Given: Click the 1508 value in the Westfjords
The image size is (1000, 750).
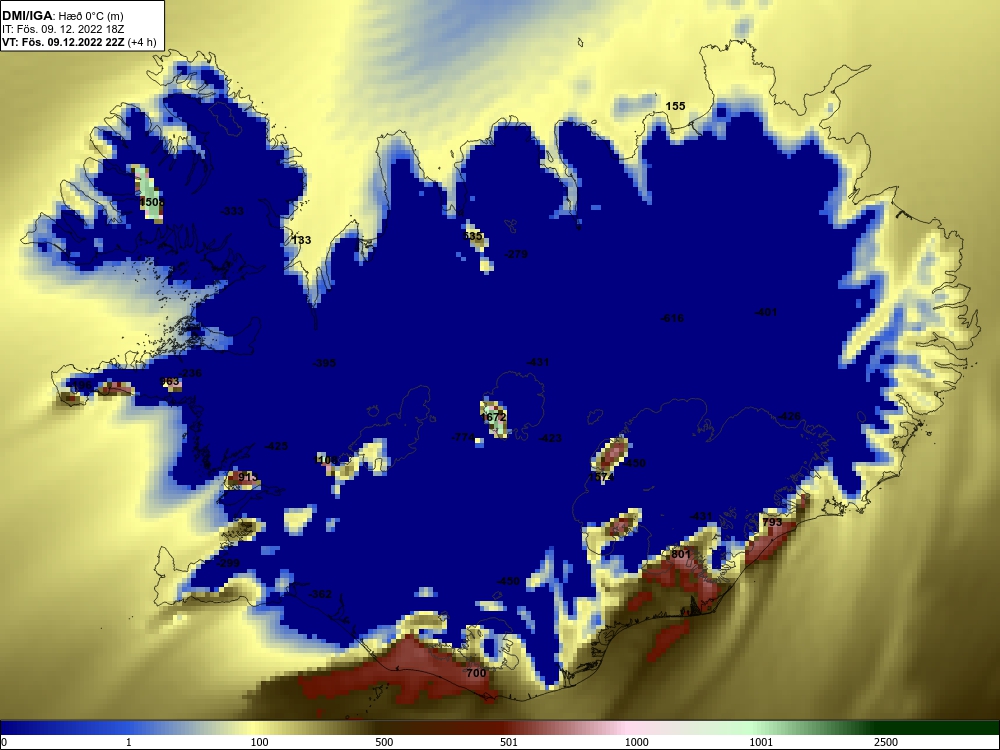Looking at the screenshot, I should tap(152, 202).
